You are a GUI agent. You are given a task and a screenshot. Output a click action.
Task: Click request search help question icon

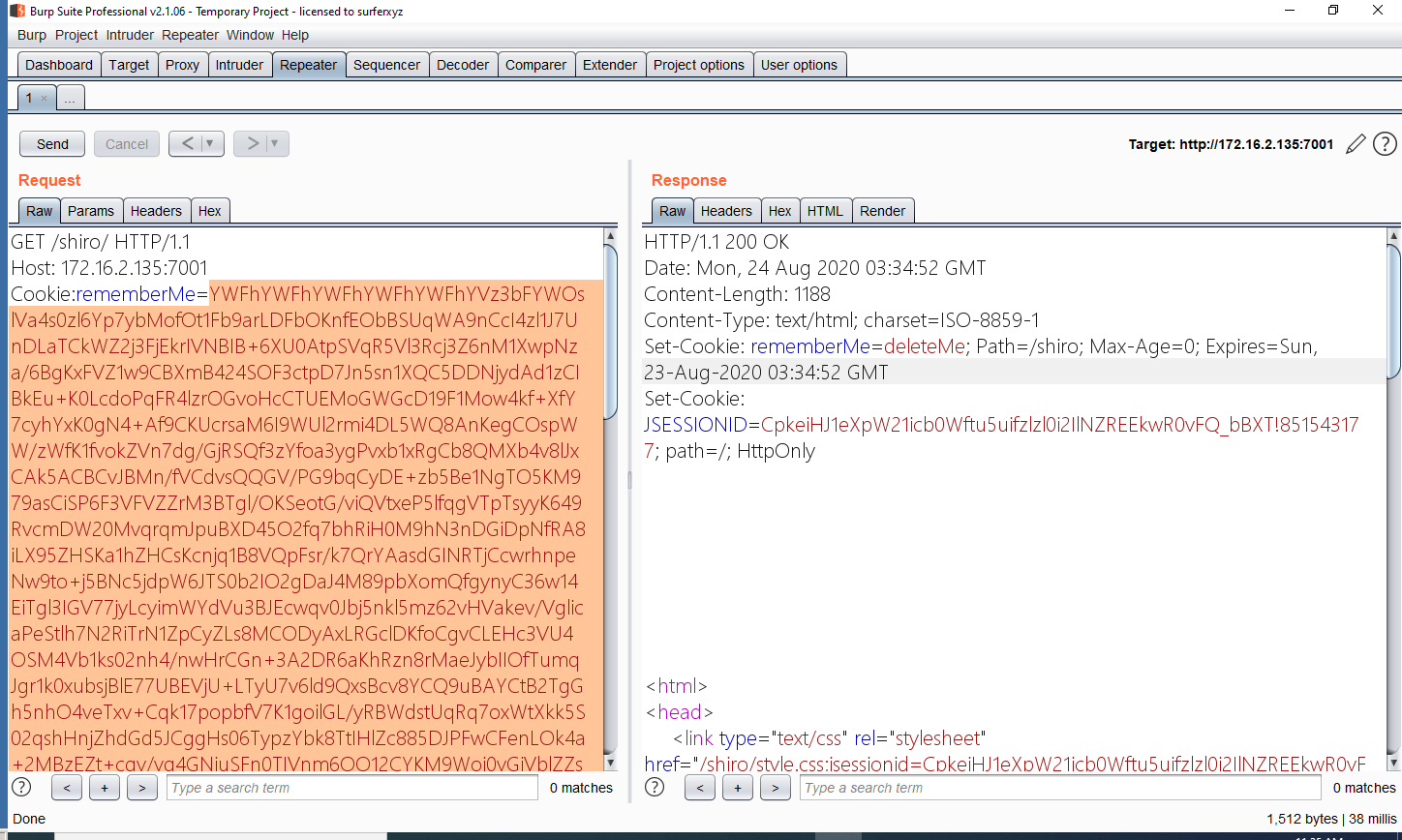click(x=20, y=787)
